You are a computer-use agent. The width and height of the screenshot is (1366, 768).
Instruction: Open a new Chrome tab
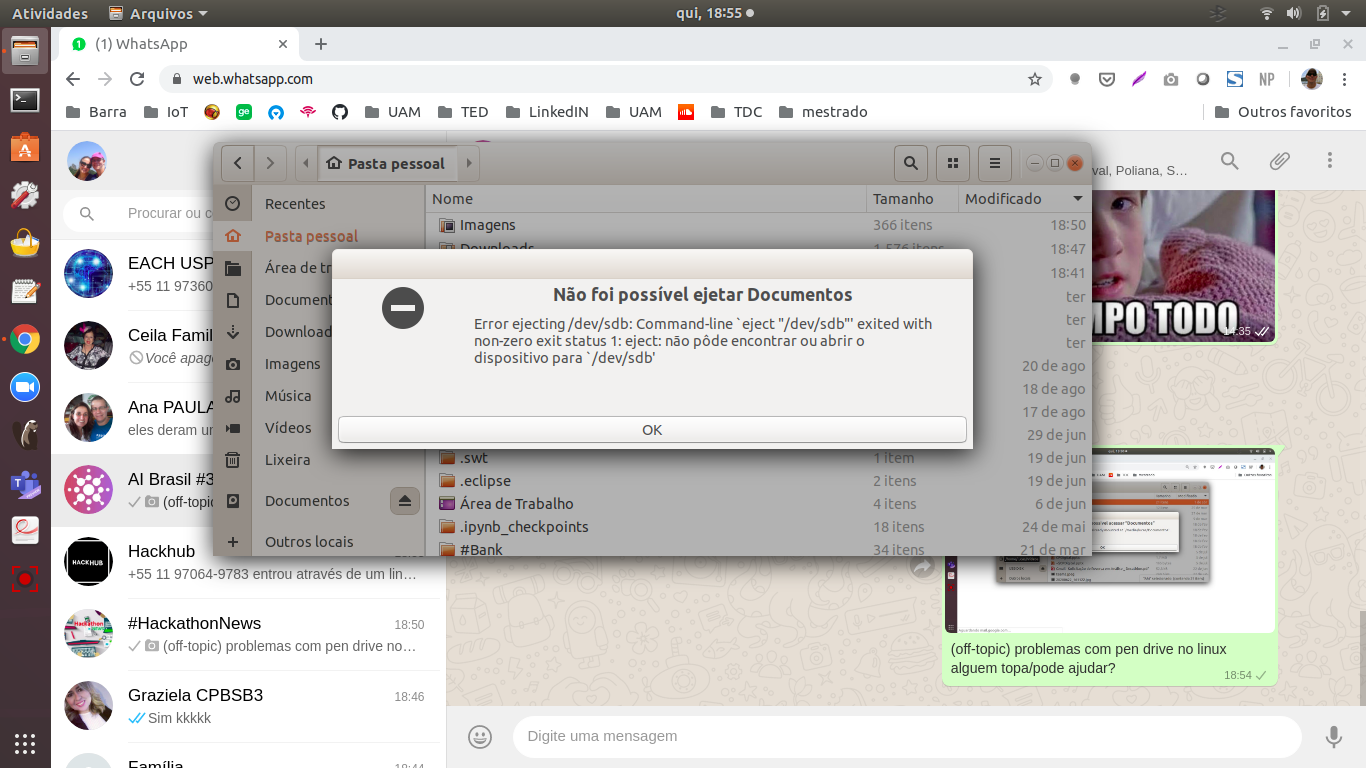pyautogui.click(x=321, y=44)
